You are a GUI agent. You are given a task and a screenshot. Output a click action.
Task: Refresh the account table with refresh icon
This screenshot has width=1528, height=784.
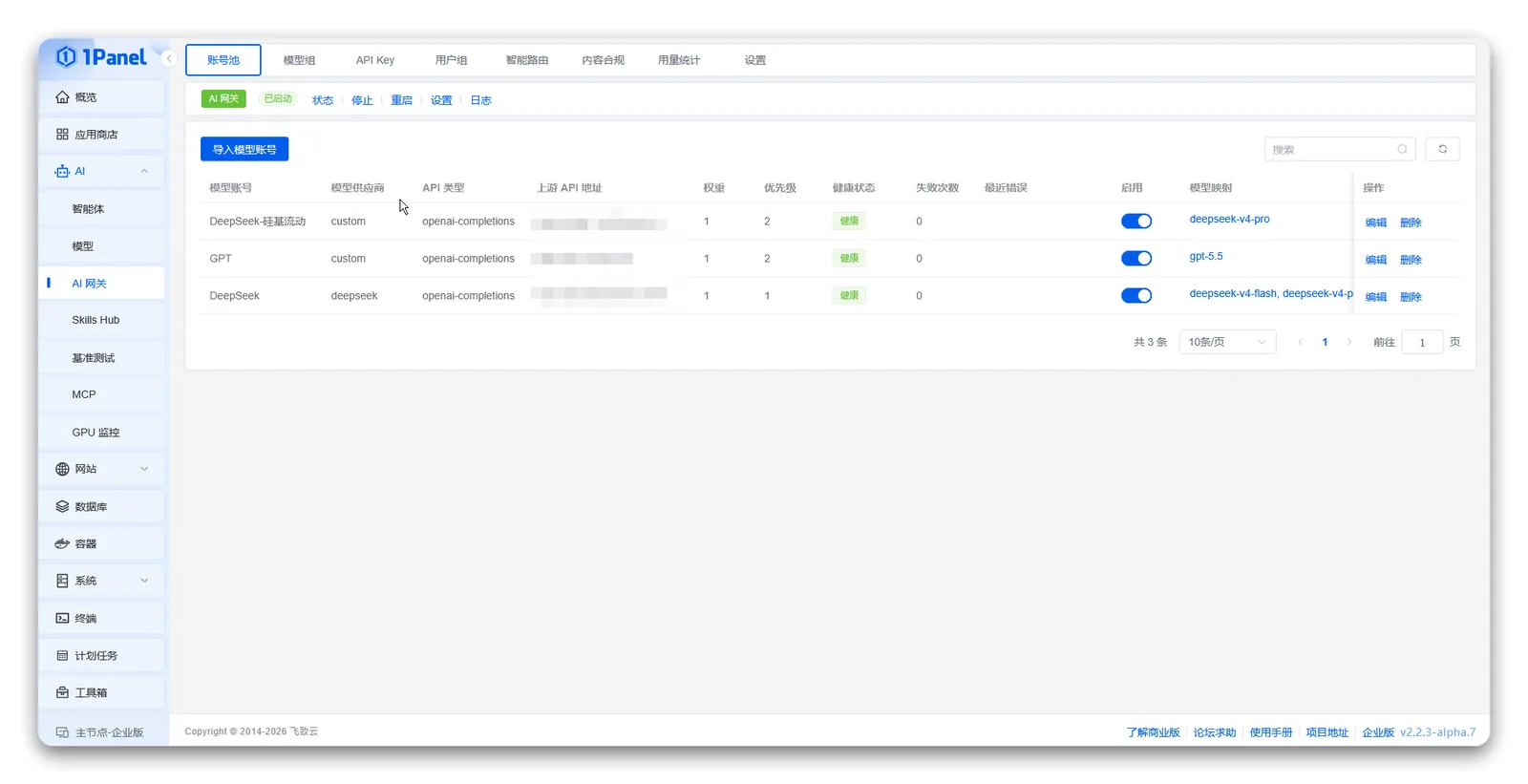1442,149
